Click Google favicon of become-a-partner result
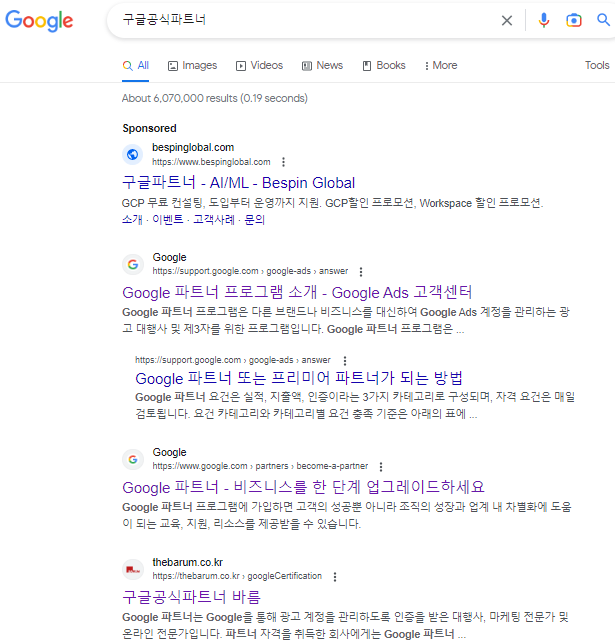This screenshot has width=615, height=641. pyautogui.click(x=133, y=459)
